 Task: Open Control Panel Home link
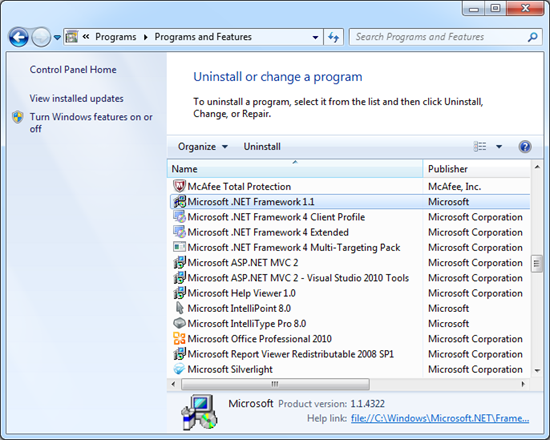click(73, 69)
